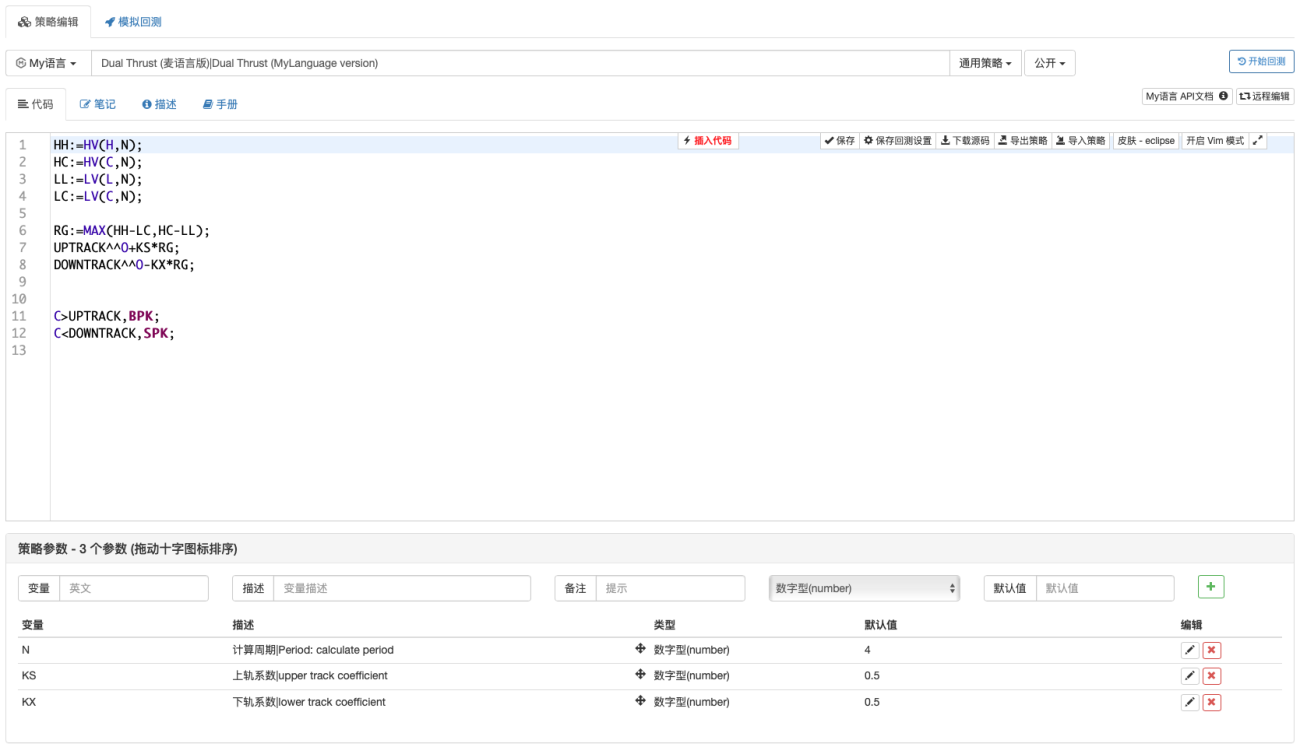Click the red delete icon for KS

pos(1212,676)
